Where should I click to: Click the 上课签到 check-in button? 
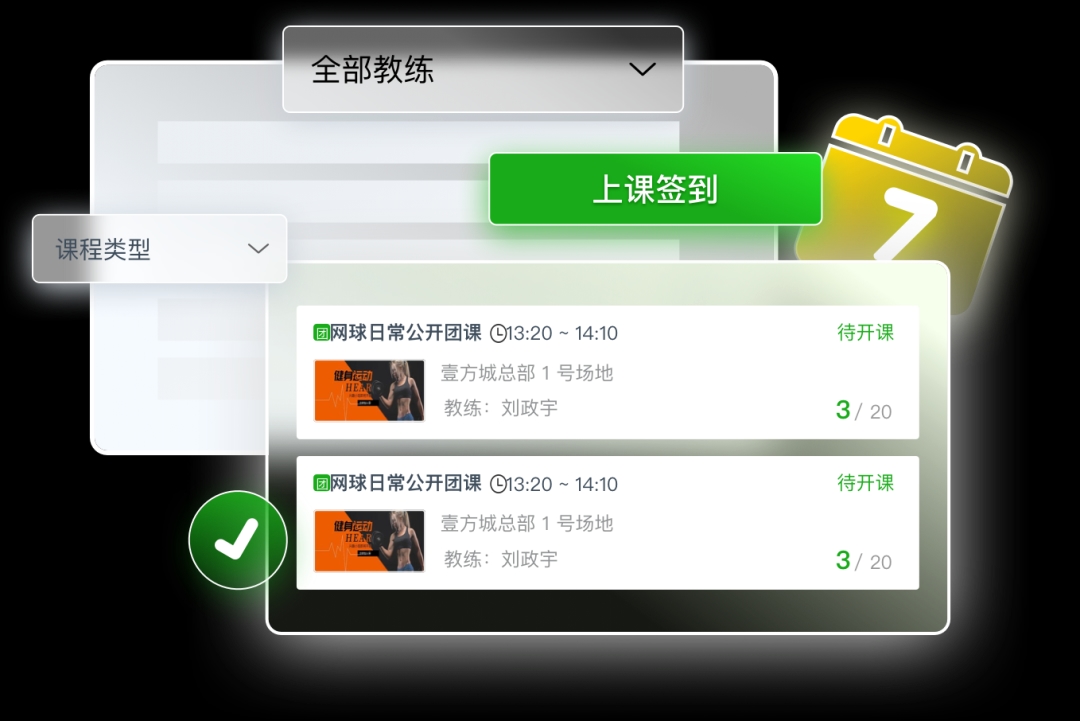[x=655, y=189]
